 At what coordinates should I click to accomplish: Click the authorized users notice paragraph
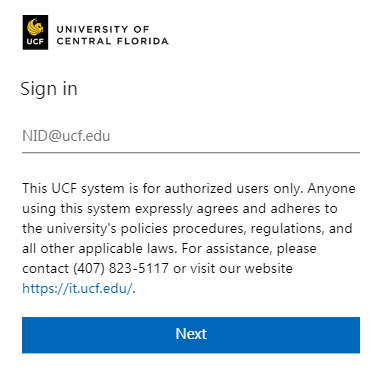click(189, 238)
